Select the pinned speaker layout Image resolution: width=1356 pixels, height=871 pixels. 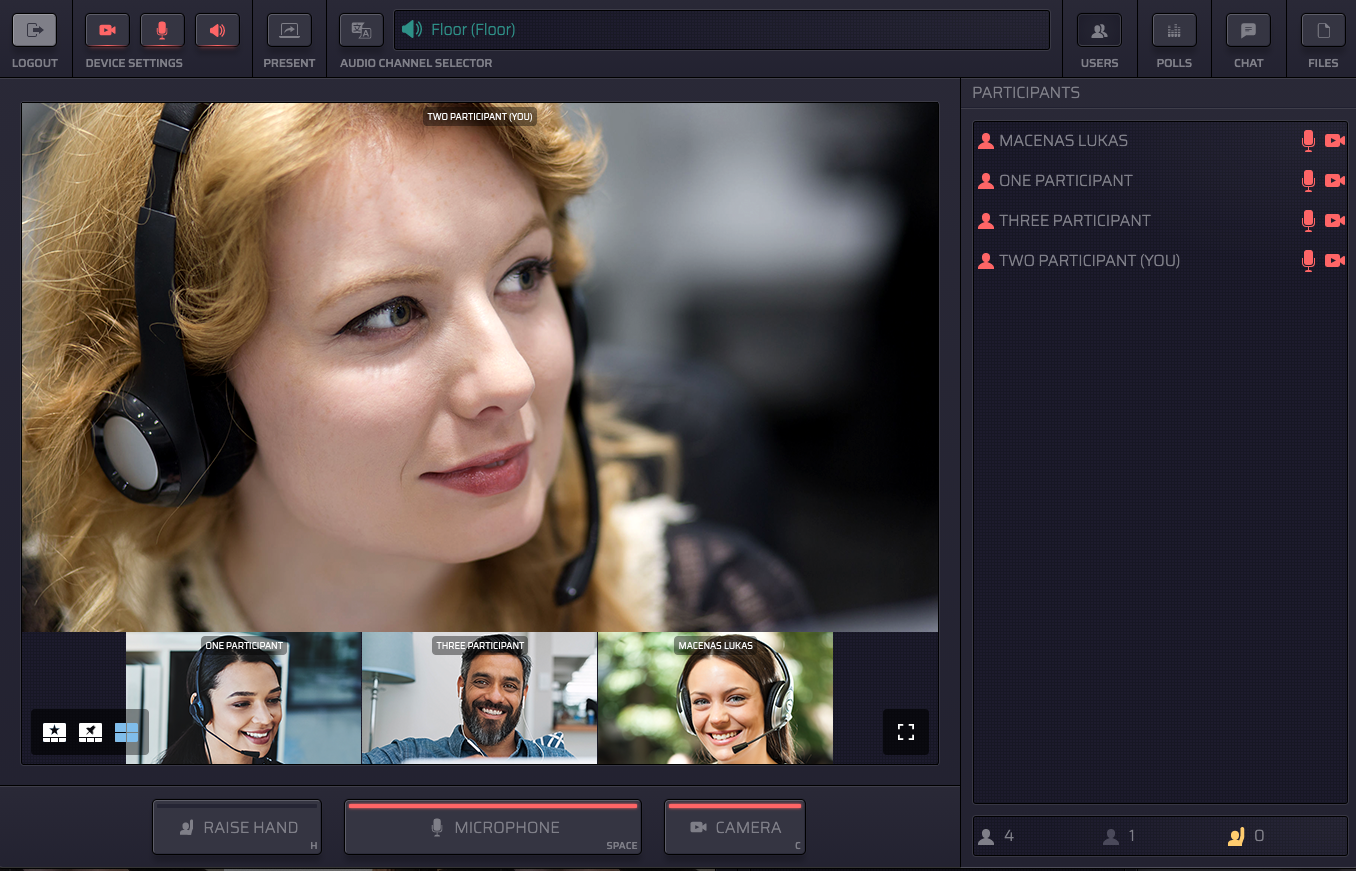point(90,732)
